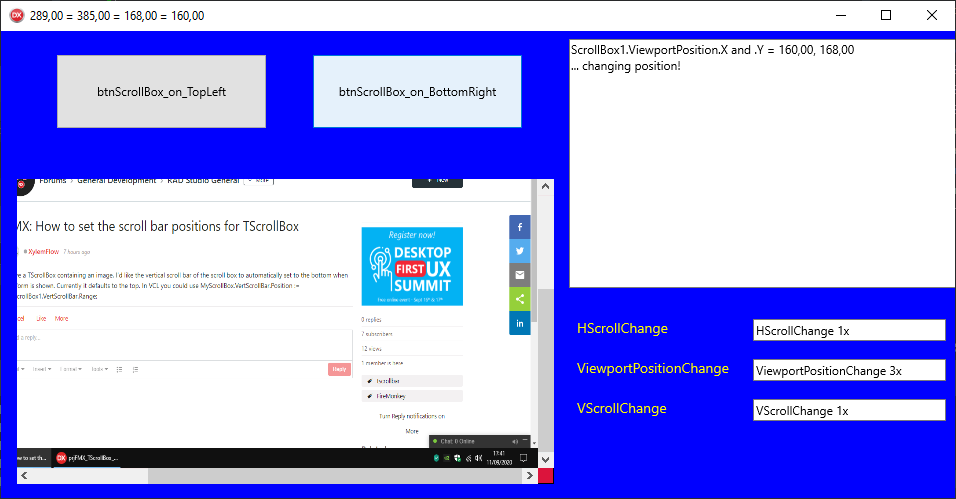Viewport: 956px width, 499px height.
Task: Click the horizontal scrollbar's left arrow
Action: tap(25, 476)
